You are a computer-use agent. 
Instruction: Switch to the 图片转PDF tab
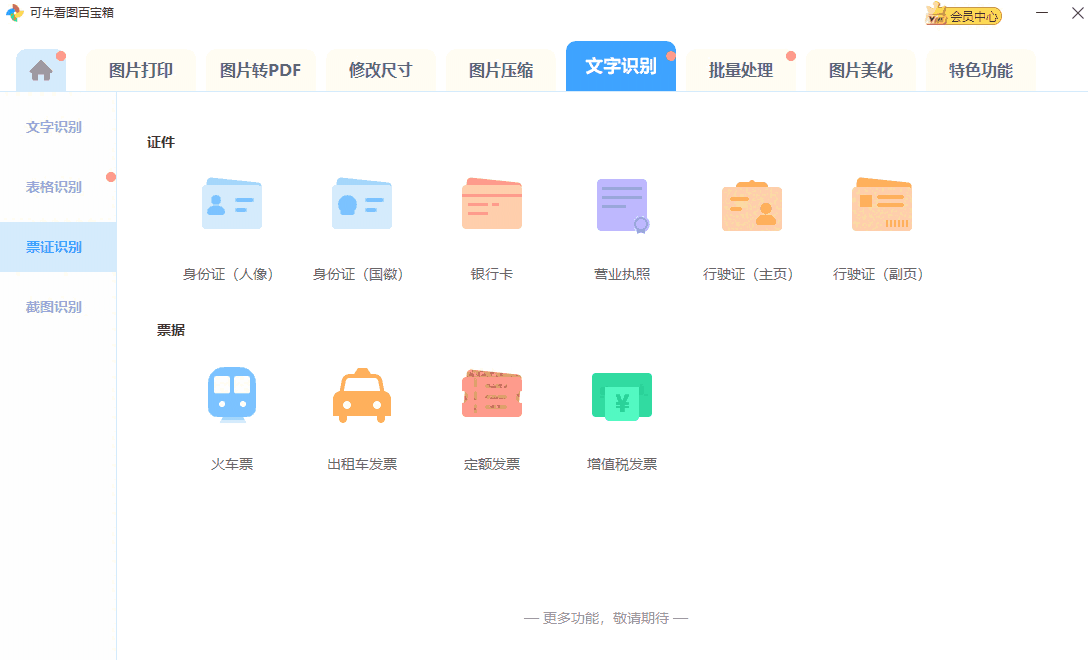click(260, 69)
